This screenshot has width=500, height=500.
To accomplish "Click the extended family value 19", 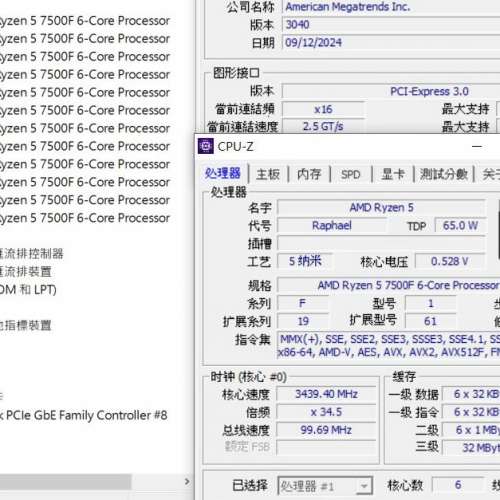I will click(303, 321).
